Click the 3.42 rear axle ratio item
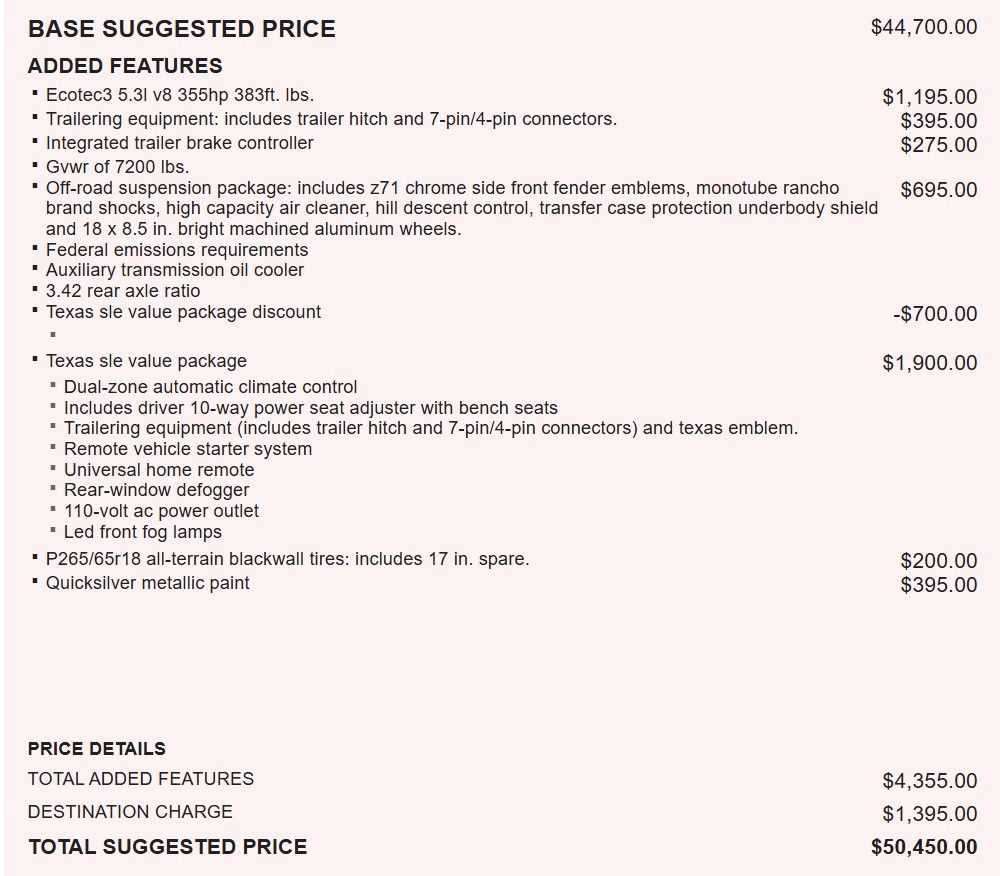Image resolution: width=1000 pixels, height=876 pixels. (x=123, y=291)
